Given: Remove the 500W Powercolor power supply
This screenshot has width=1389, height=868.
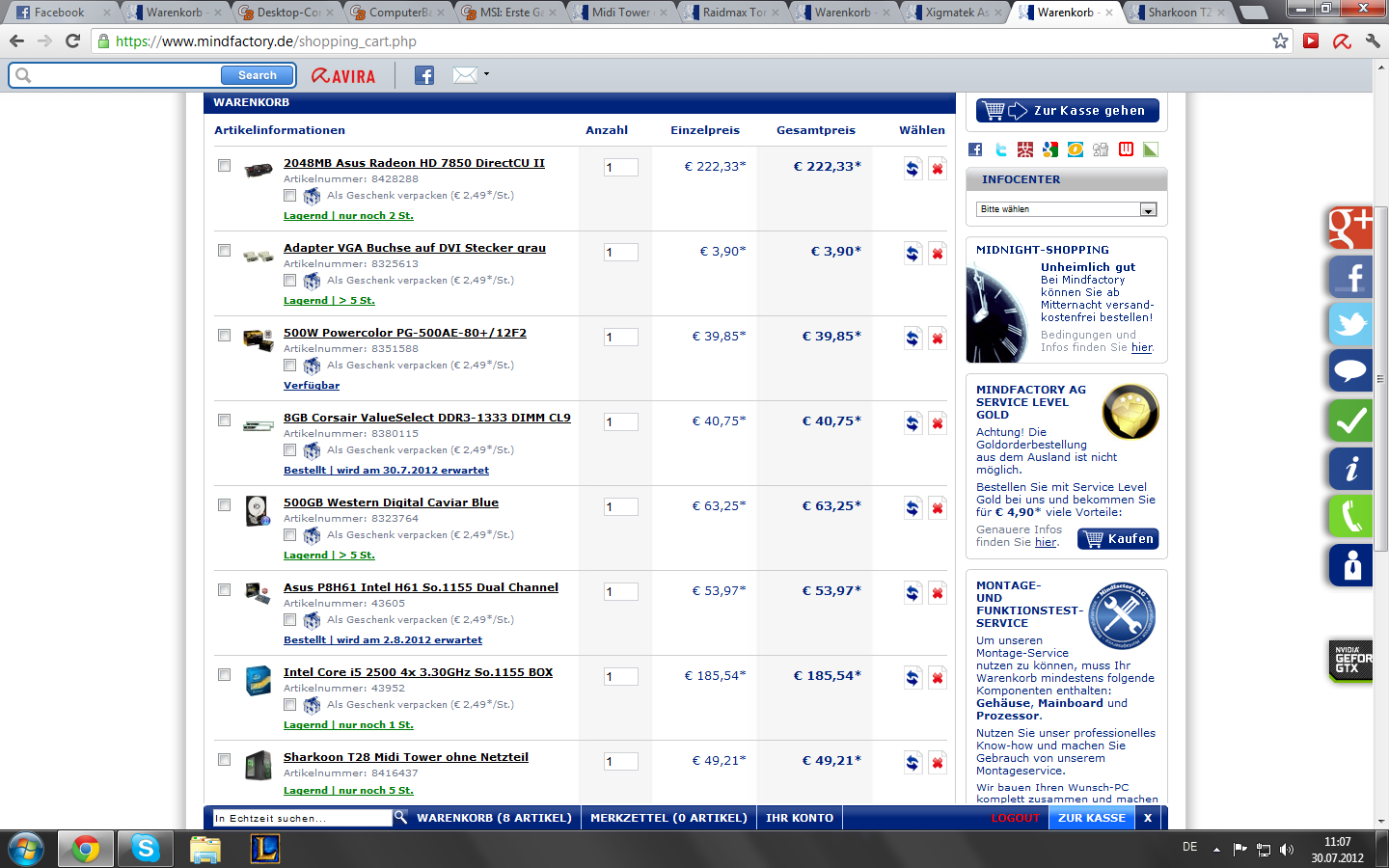Looking at the screenshot, I should point(937,339).
